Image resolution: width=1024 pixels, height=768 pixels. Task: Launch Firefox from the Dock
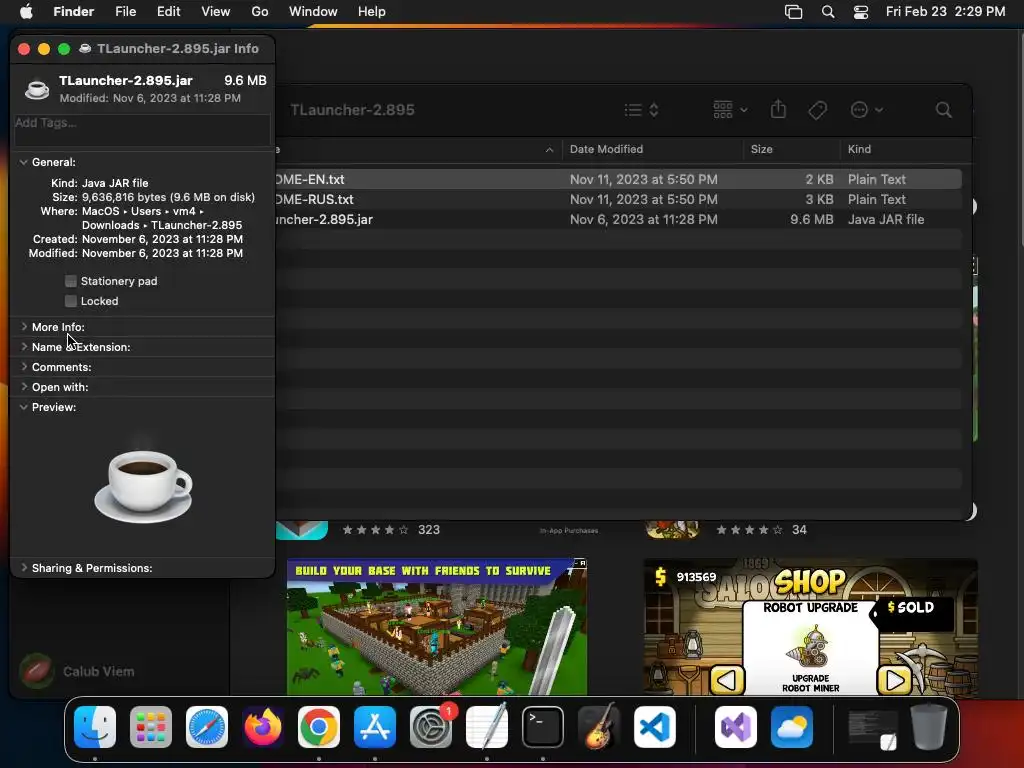tap(263, 727)
